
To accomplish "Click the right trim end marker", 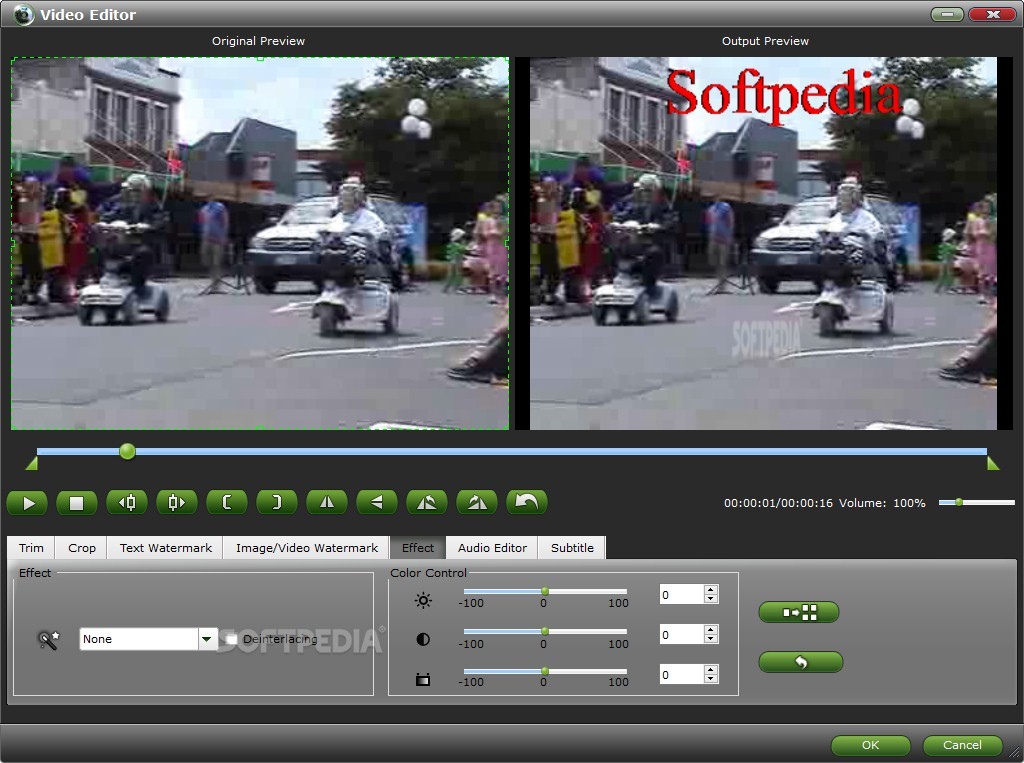I will (x=993, y=463).
